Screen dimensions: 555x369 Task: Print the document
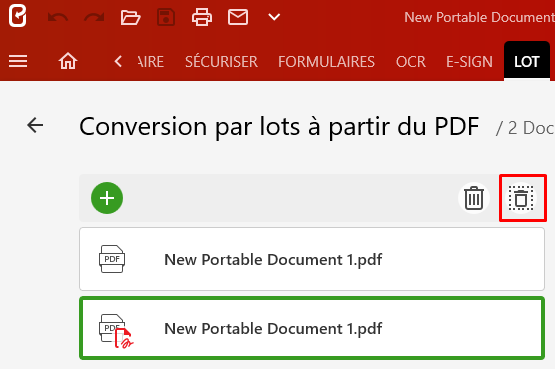(x=202, y=17)
